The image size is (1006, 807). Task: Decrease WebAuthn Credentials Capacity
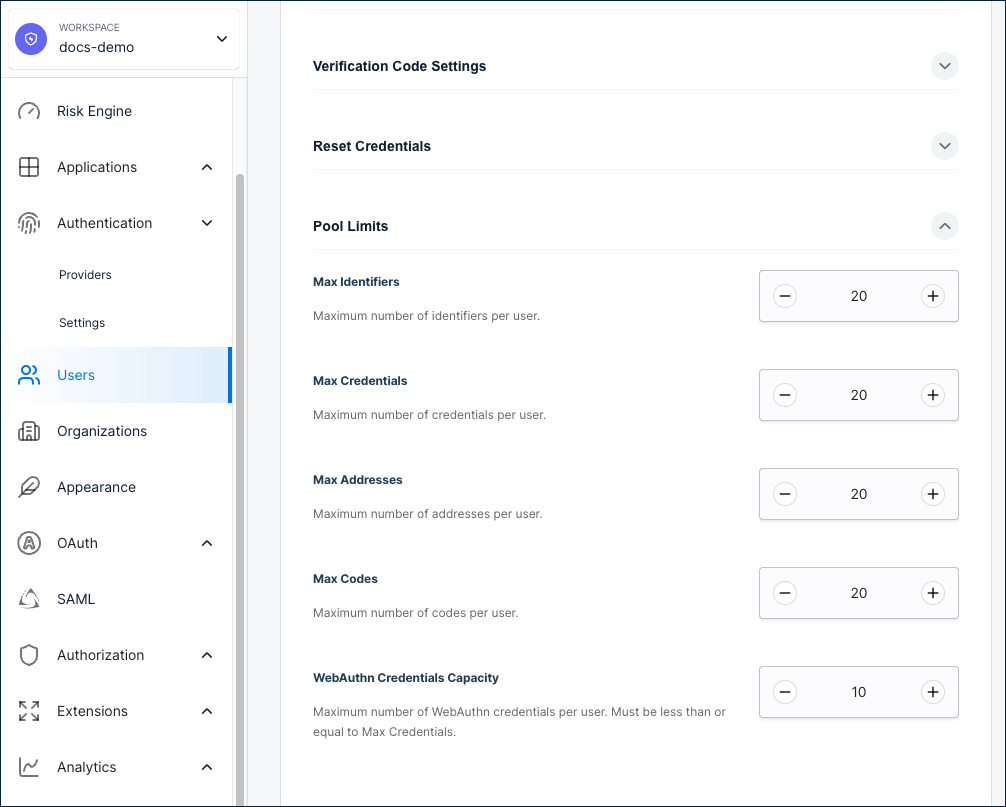pos(785,692)
